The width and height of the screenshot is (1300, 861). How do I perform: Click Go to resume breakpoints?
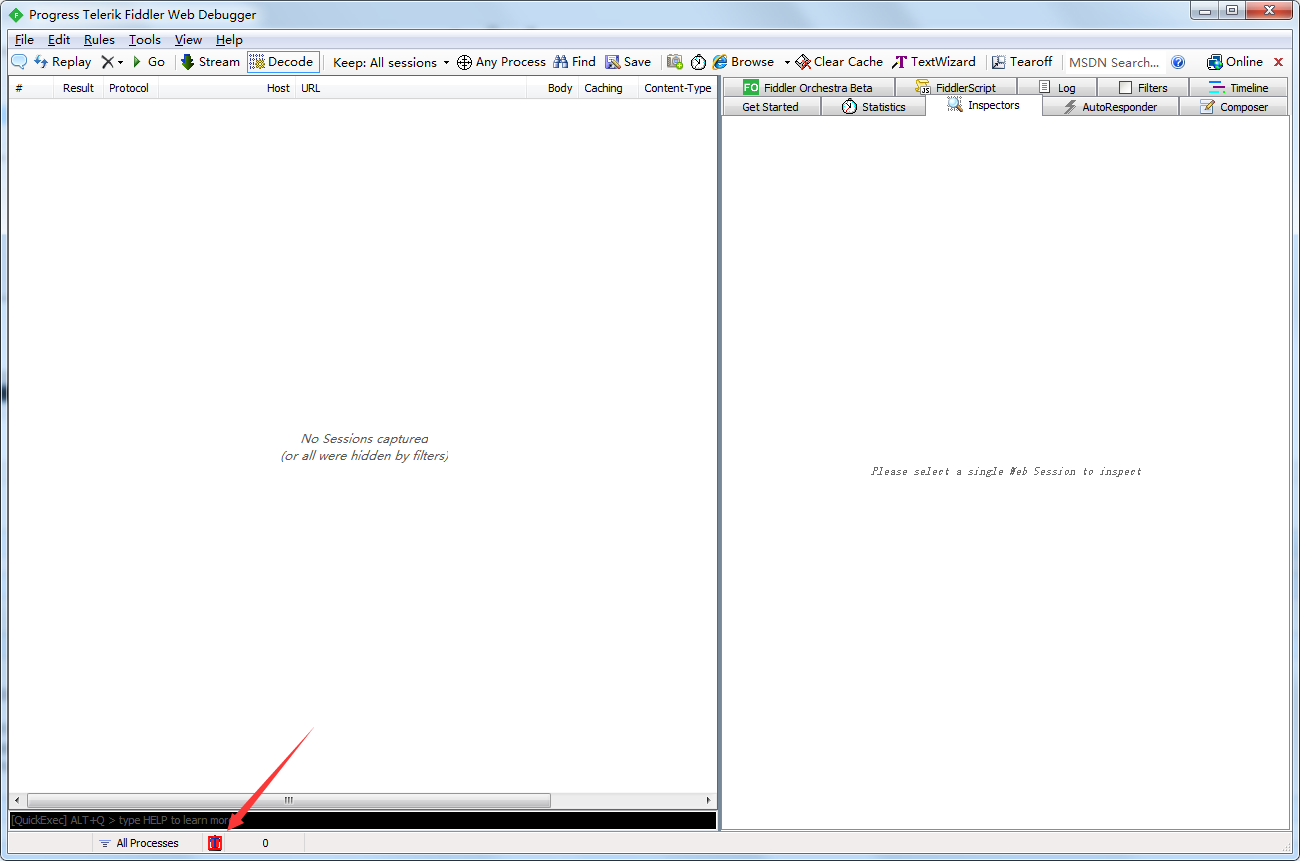[149, 62]
